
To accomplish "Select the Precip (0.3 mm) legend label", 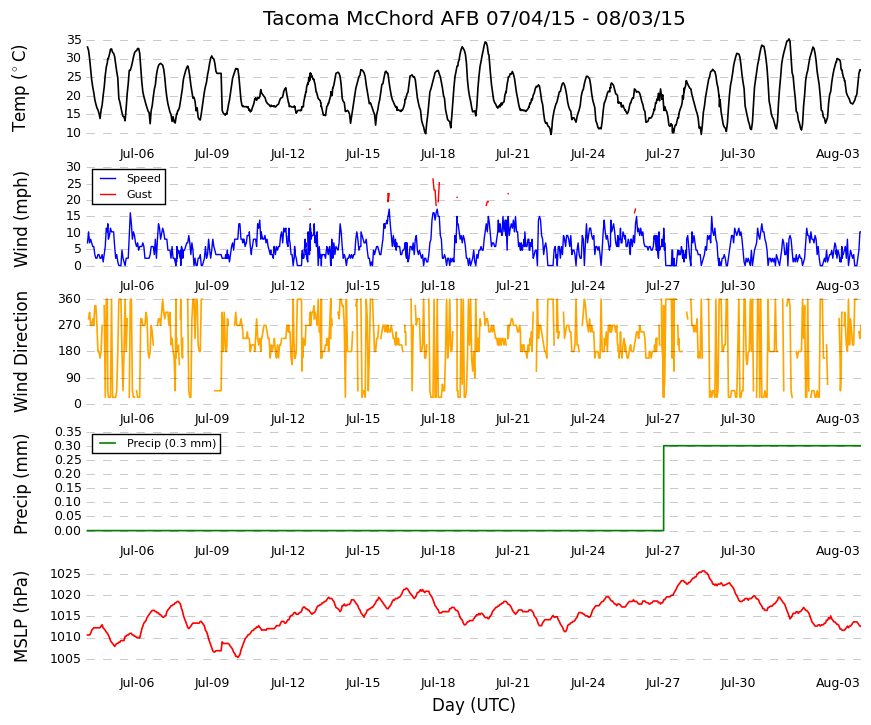I will click(x=171, y=443).
